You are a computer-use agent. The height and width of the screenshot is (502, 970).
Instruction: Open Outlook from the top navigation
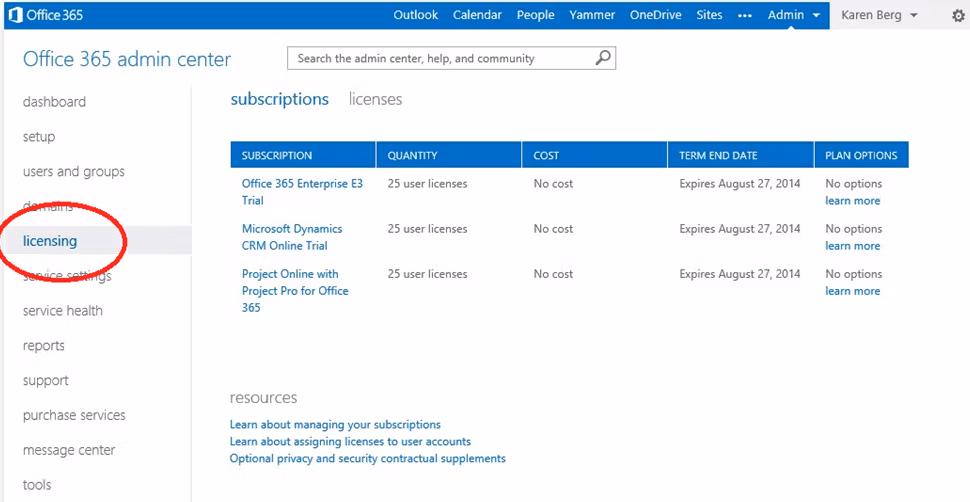[415, 15]
